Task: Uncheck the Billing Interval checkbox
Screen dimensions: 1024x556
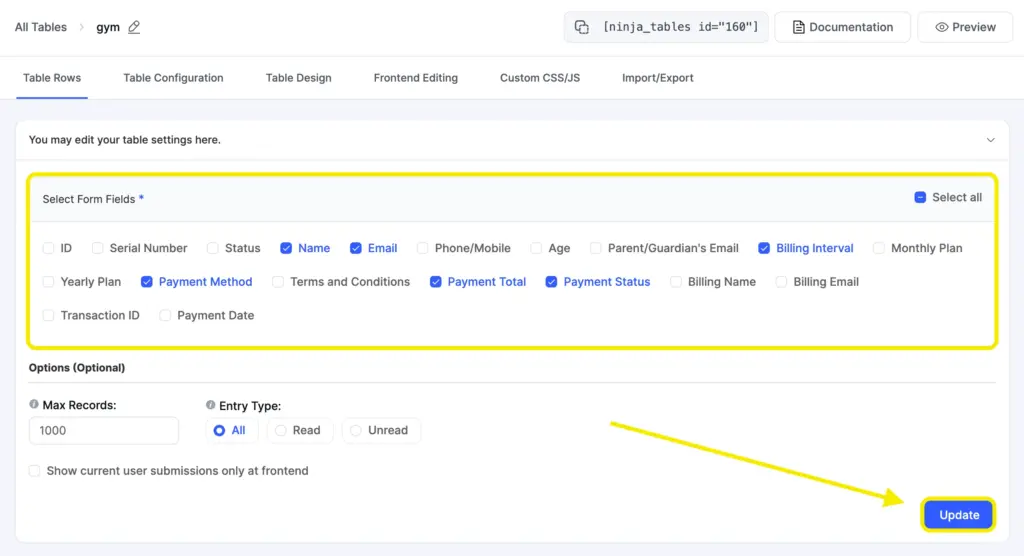Action: click(764, 248)
